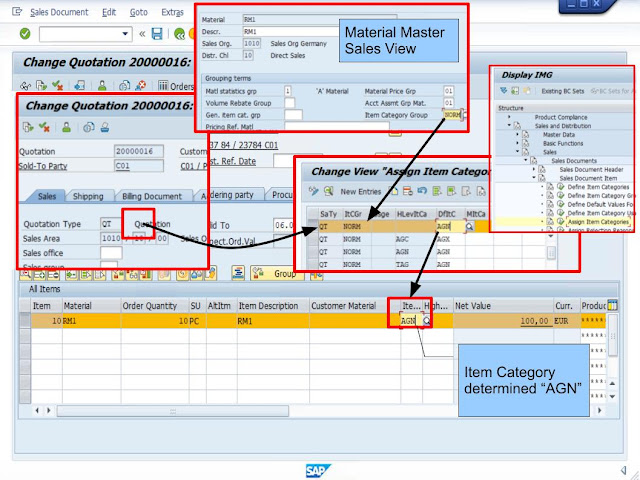Viewport: 640px width, 480px height.
Task: Click the person partner icon left of Orders button
Action: click(102, 85)
